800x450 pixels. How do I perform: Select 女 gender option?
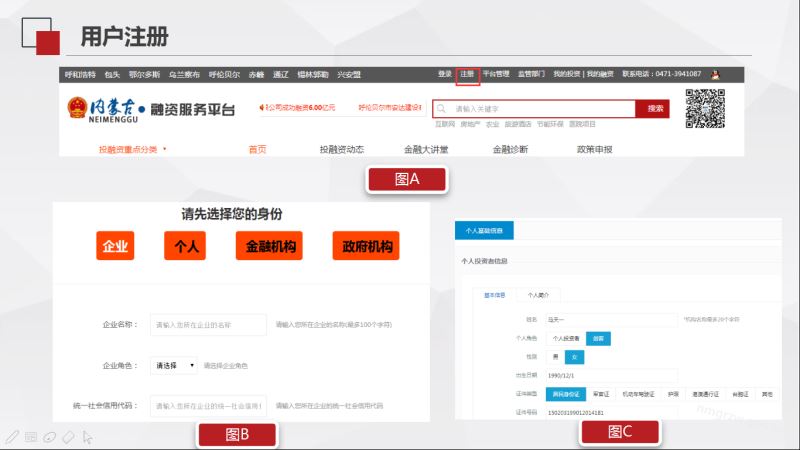[x=573, y=357]
